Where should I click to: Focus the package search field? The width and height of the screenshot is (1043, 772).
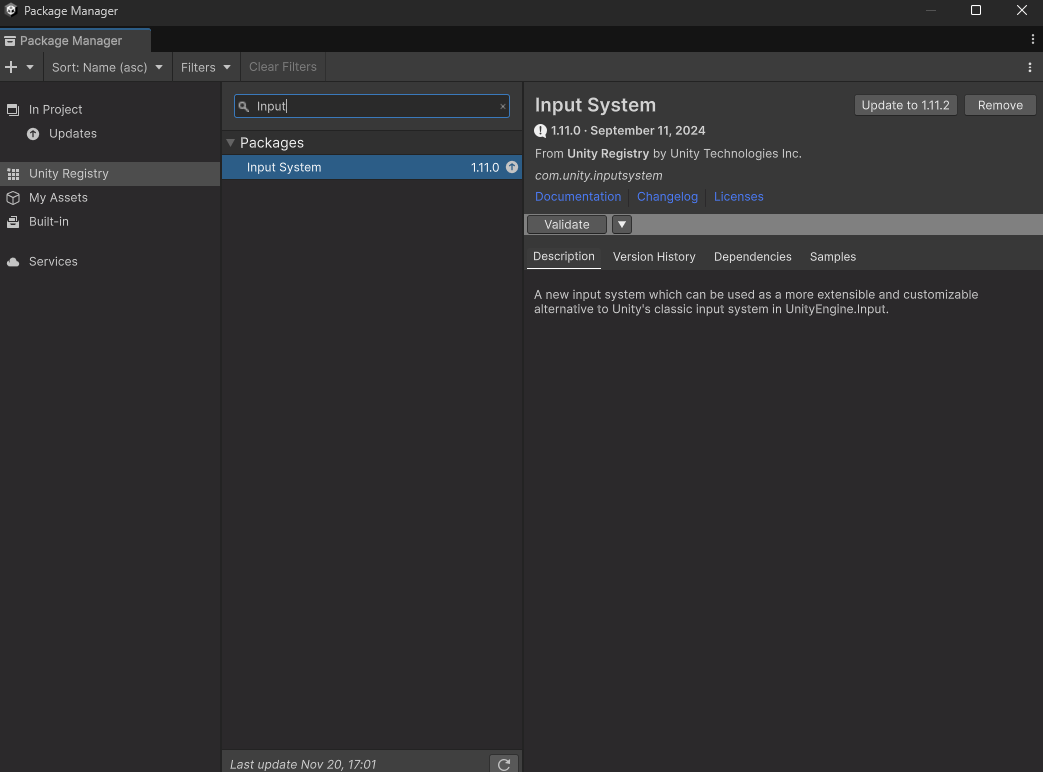(x=372, y=106)
